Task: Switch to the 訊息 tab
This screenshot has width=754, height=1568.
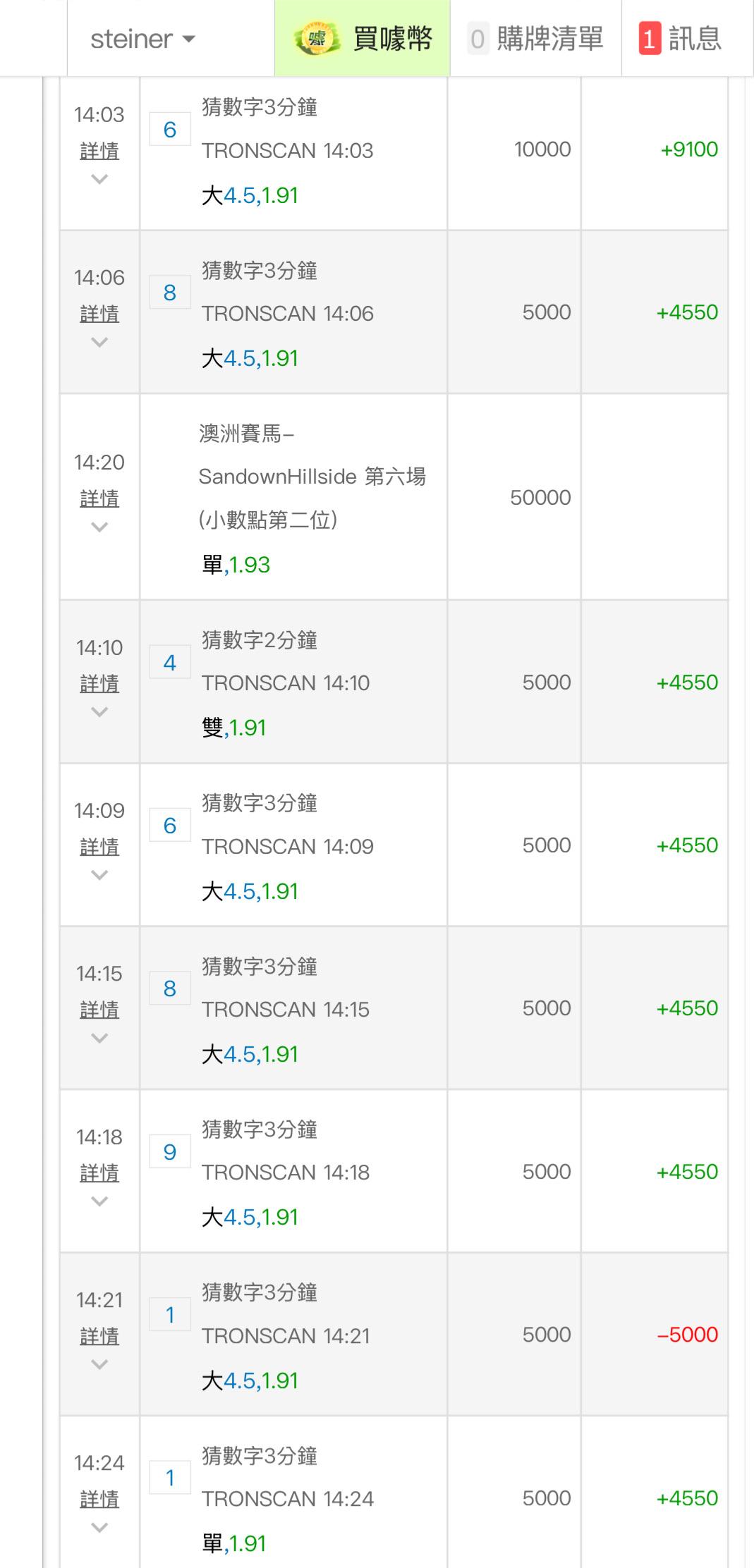Action: 694,39
